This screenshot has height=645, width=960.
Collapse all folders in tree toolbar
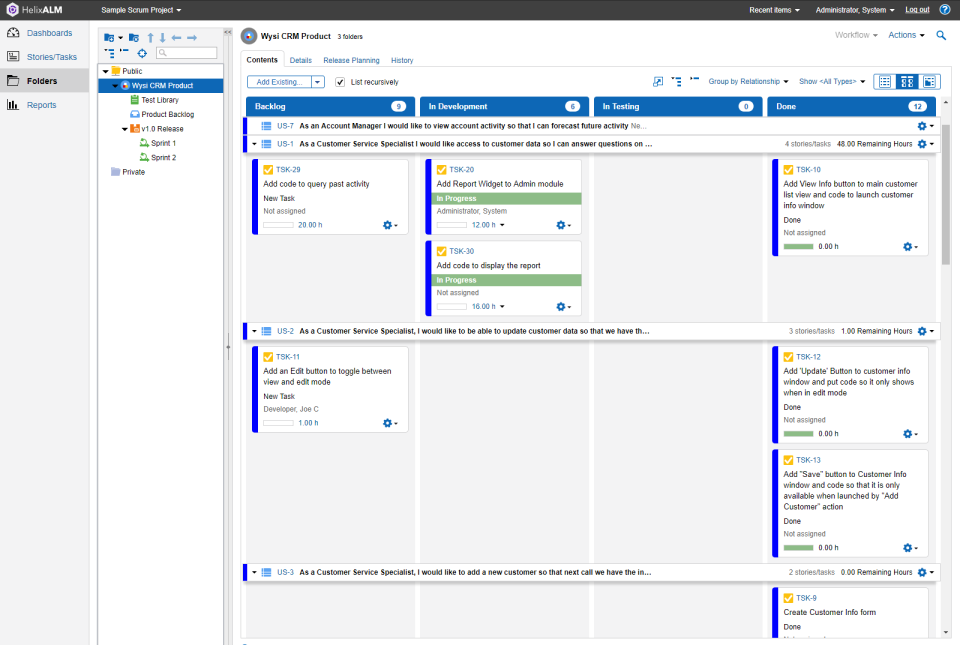124,51
